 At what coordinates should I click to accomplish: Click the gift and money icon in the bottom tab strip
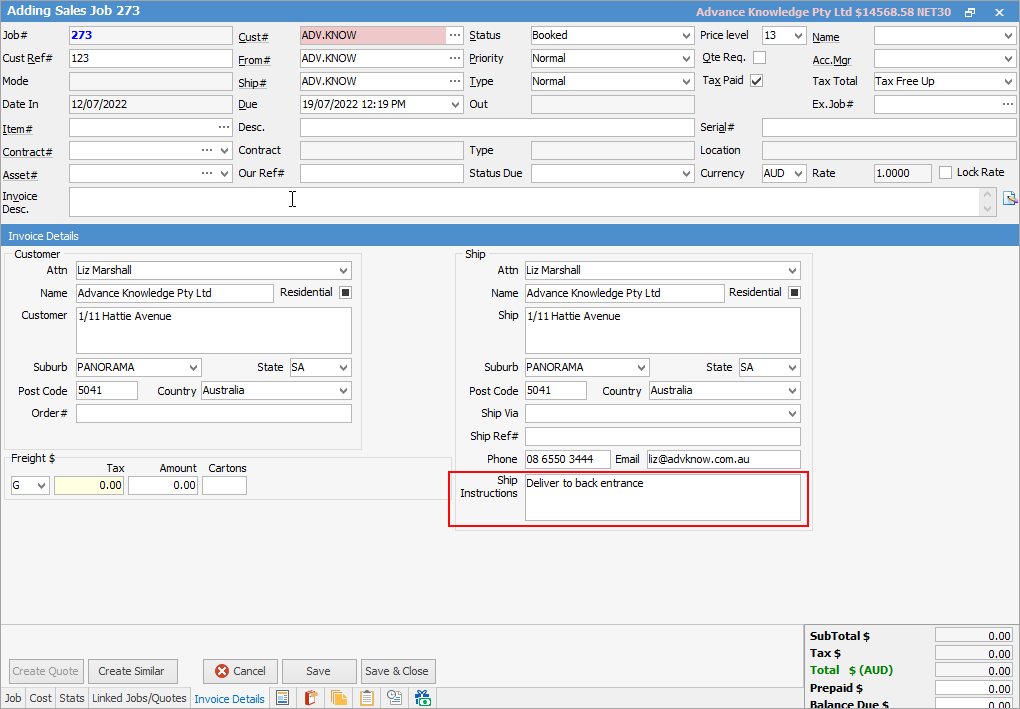[x=423, y=698]
